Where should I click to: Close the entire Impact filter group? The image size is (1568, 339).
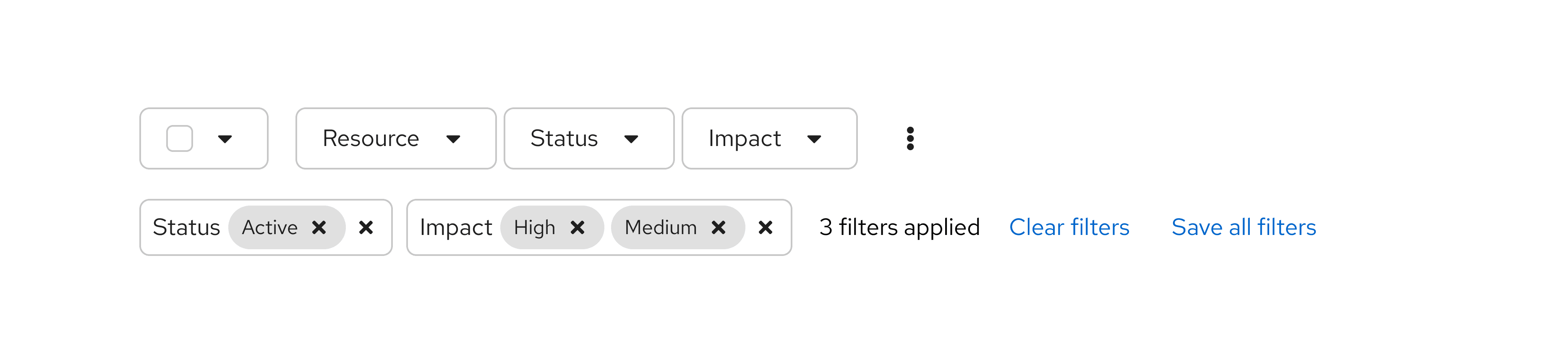pyautogui.click(x=765, y=228)
